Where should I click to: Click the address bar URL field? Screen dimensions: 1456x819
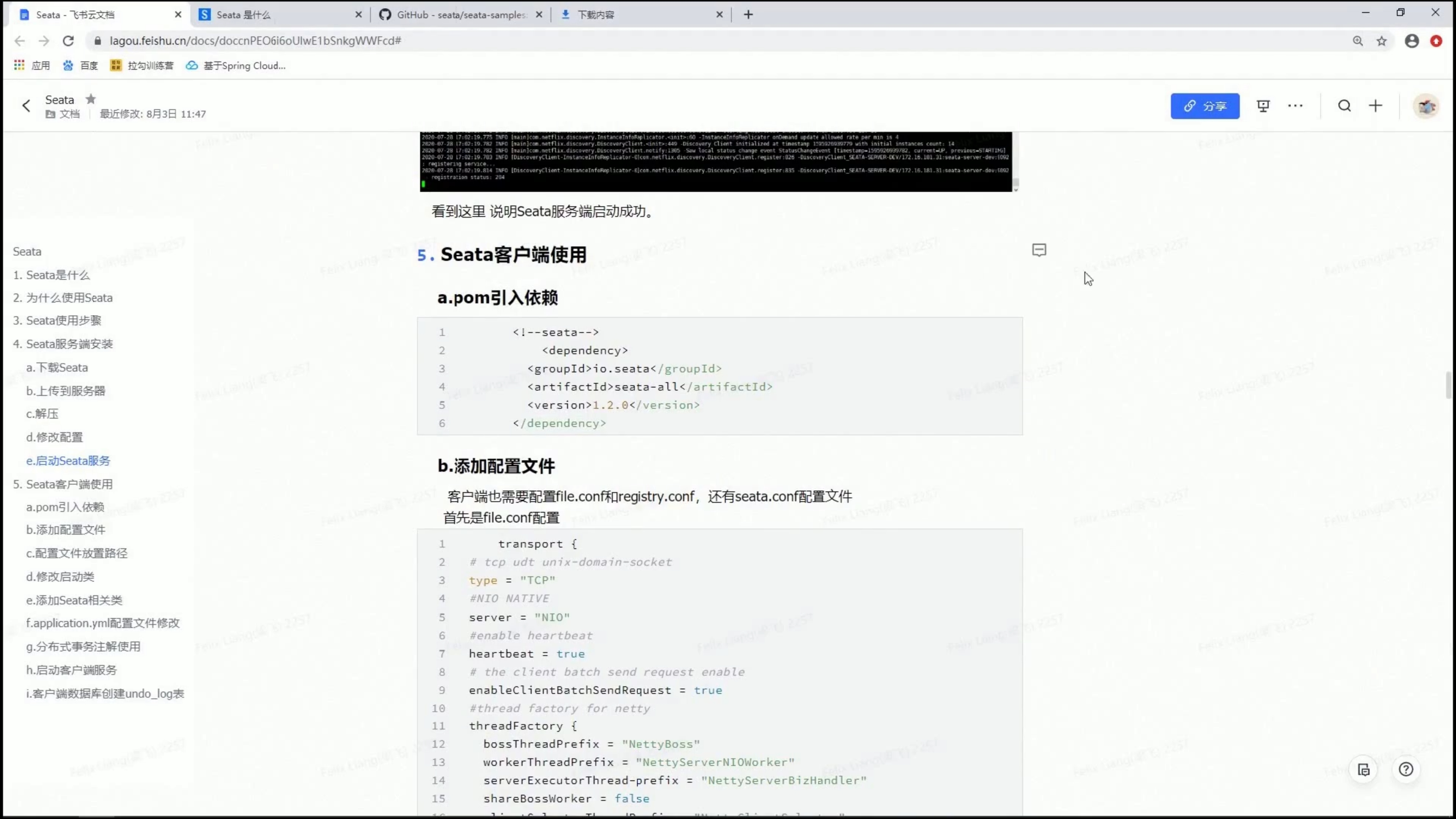(718, 41)
